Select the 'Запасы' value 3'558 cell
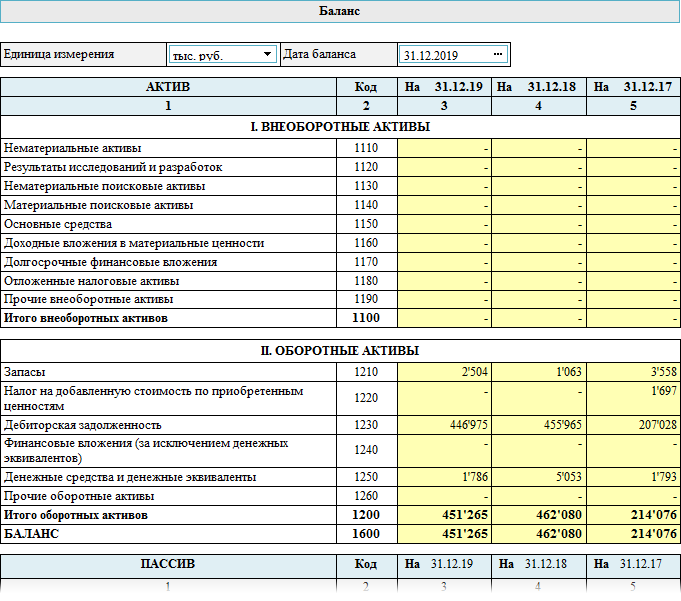The width and height of the screenshot is (681, 601). tap(634, 372)
